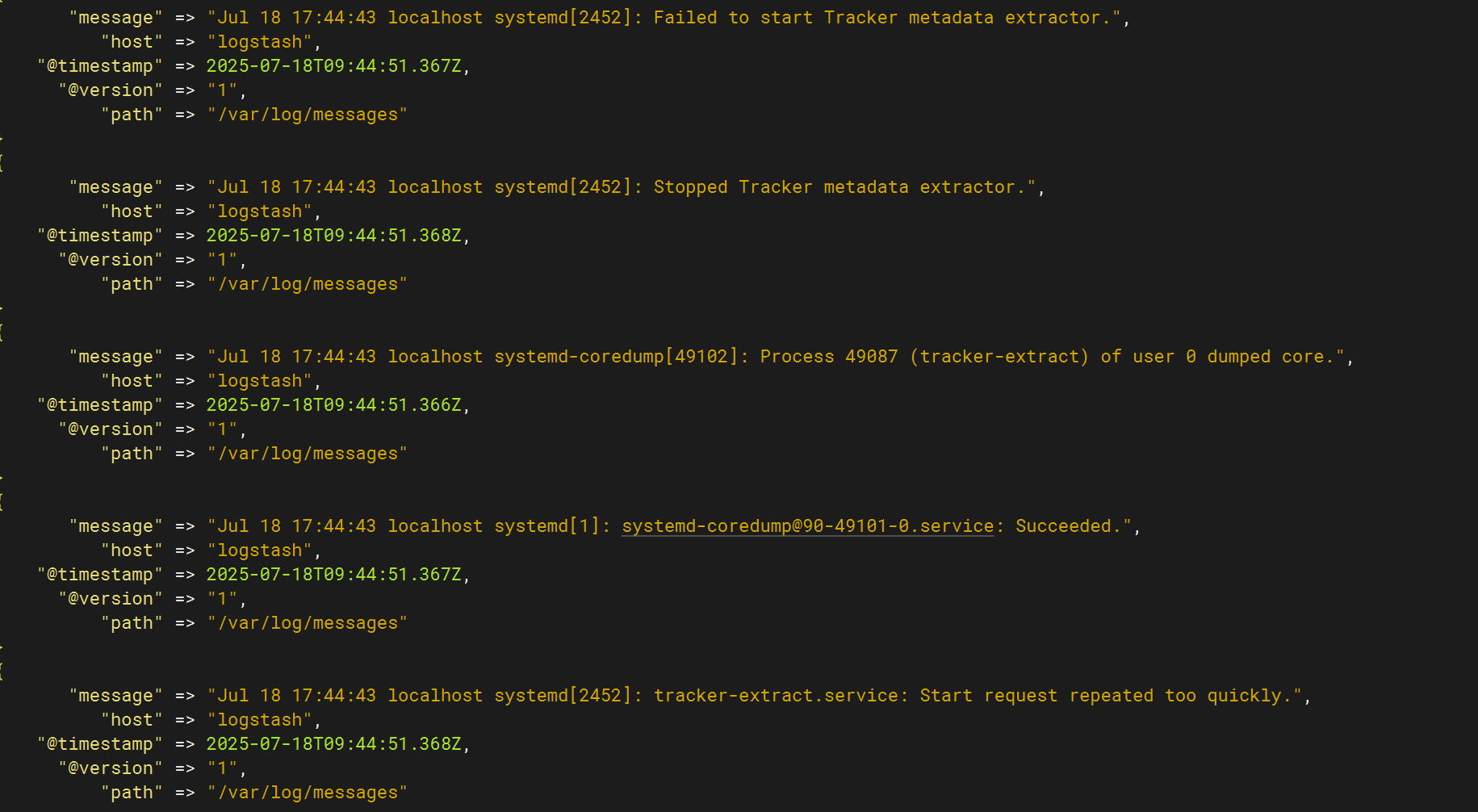Click the "message" key of the Succeeded entry
The image size is (1478, 812).
pos(115,526)
